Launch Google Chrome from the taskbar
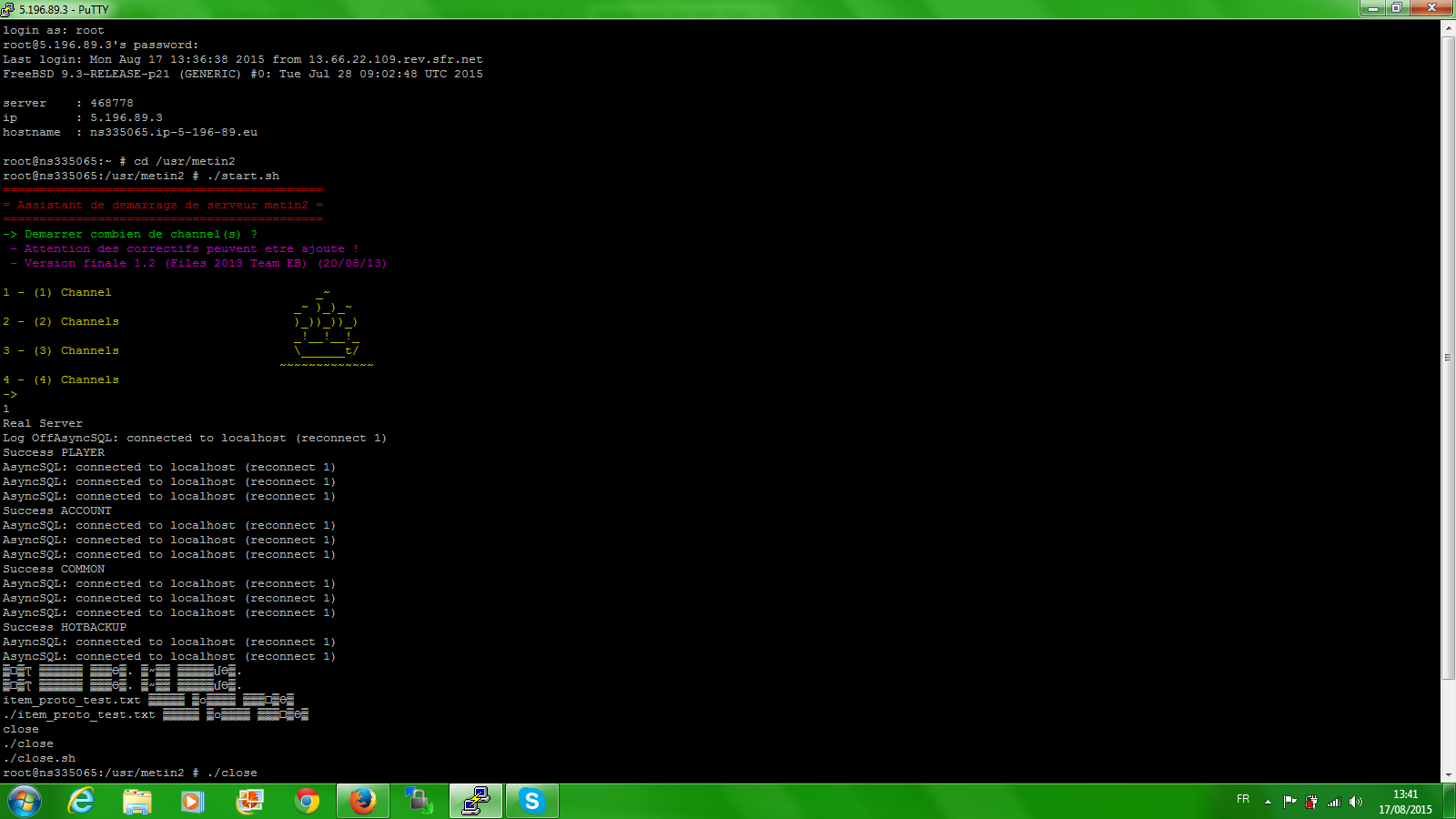 coord(307,802)
